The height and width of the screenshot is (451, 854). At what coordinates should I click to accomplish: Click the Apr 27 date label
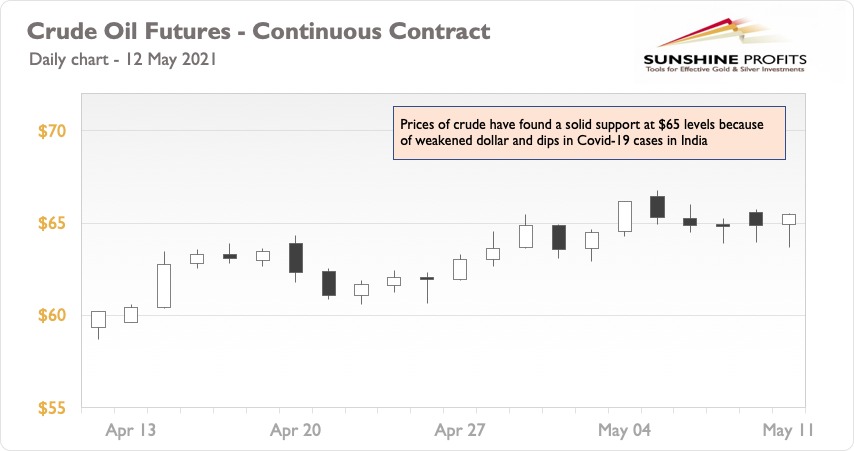tap(460, 430)
